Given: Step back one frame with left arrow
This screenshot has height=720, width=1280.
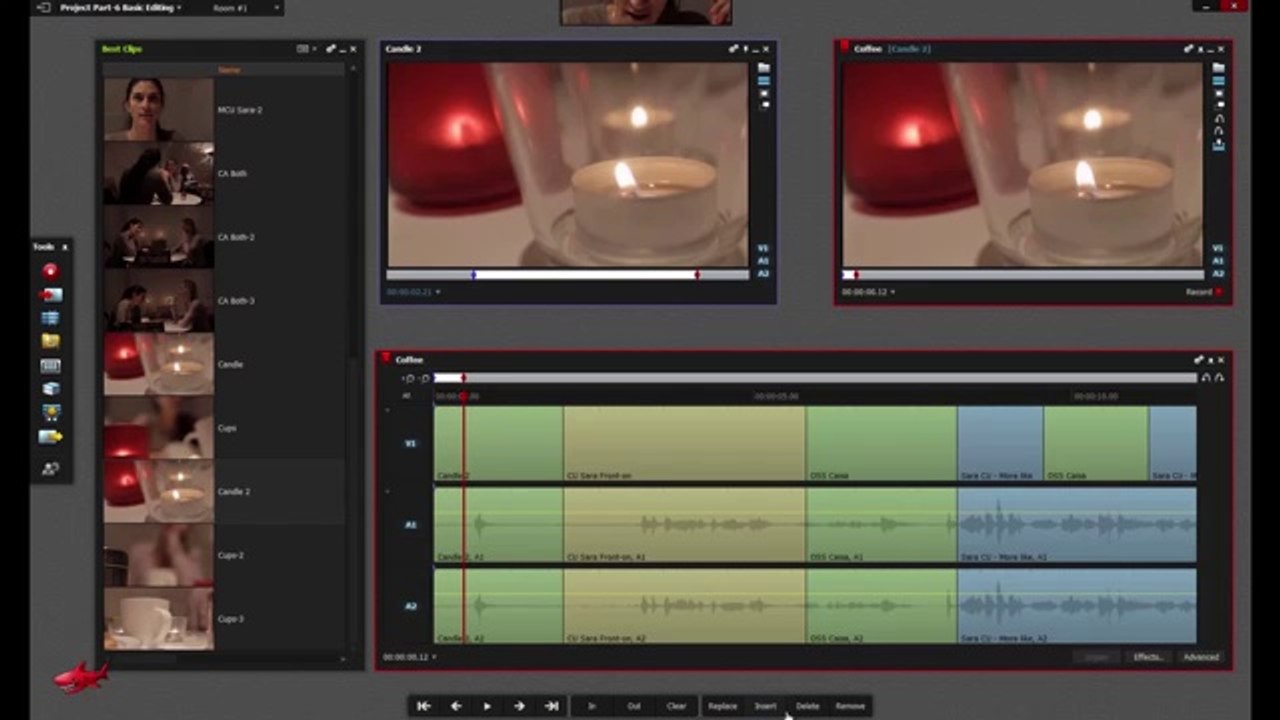Looking at the screenshot, I should tap(456, 706).
